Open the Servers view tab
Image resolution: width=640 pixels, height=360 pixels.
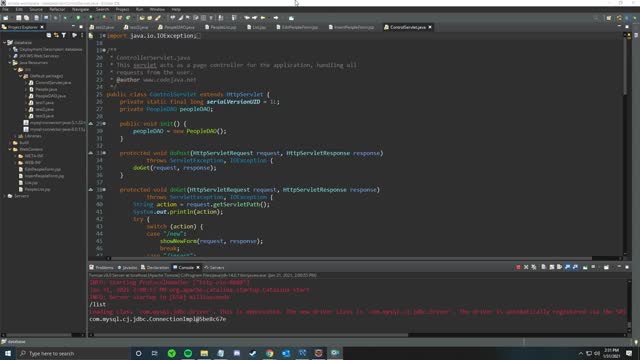click(214, 267)
